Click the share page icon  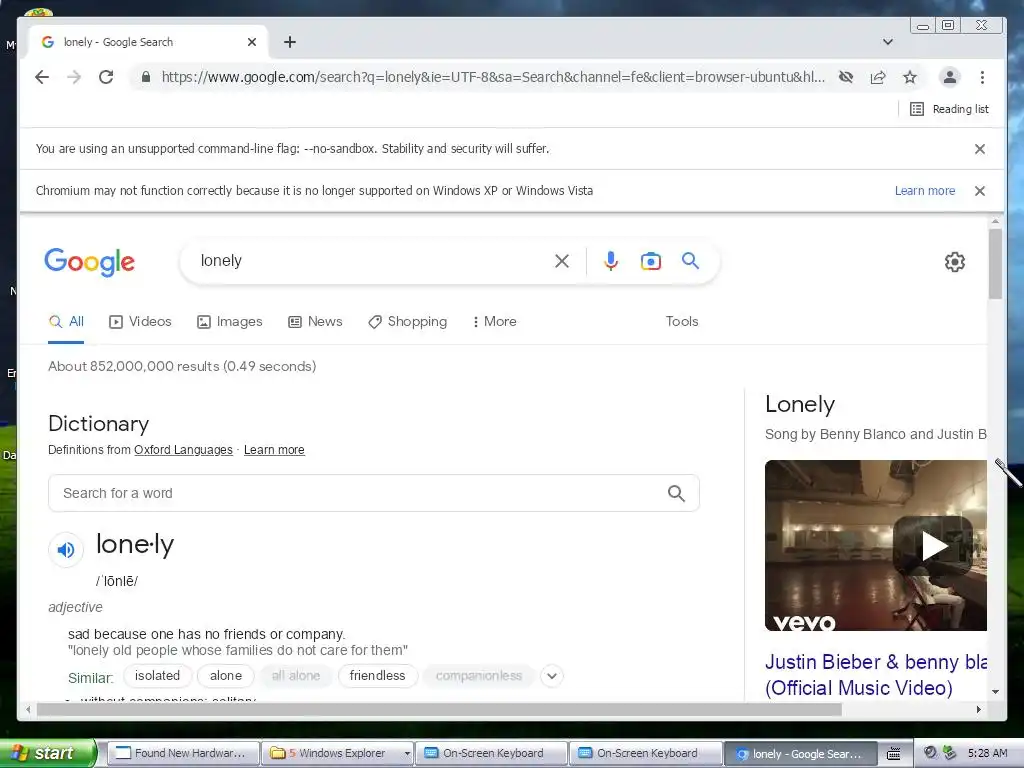[x=878, y=77]
